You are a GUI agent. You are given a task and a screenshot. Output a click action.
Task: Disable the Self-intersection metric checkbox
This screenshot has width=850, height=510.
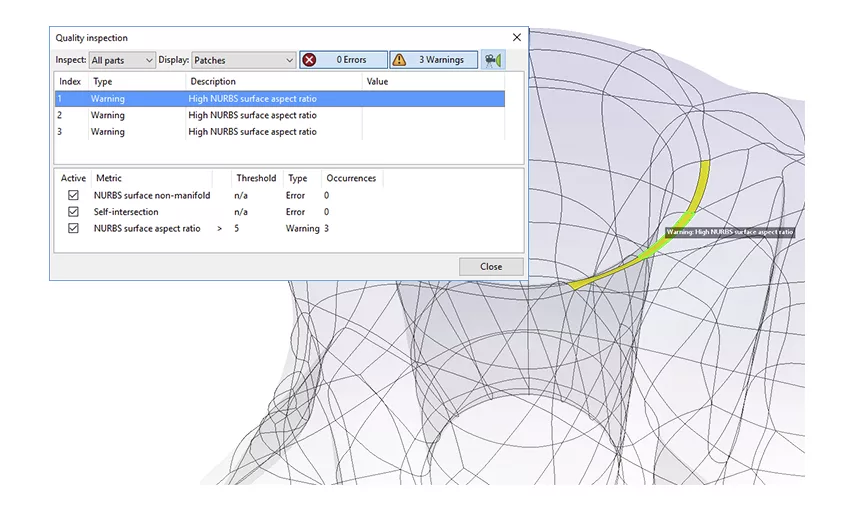click(73, 212)
